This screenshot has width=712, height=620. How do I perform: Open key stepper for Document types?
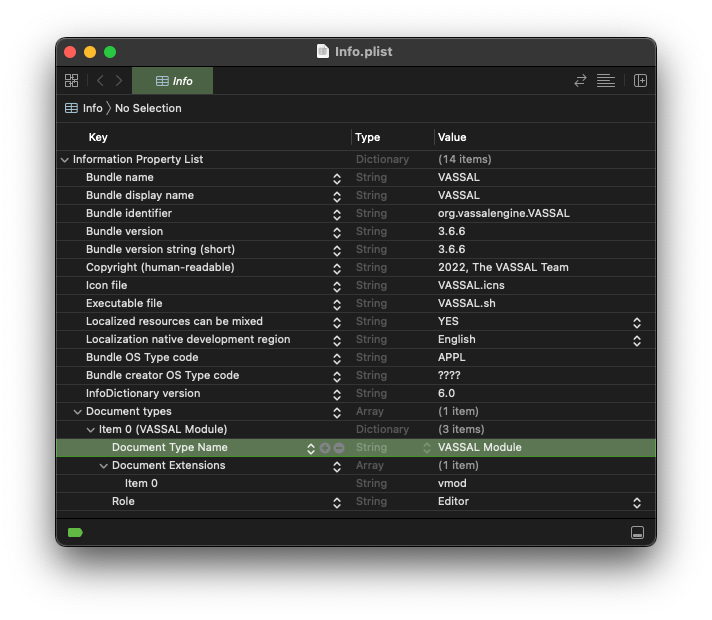337,412
